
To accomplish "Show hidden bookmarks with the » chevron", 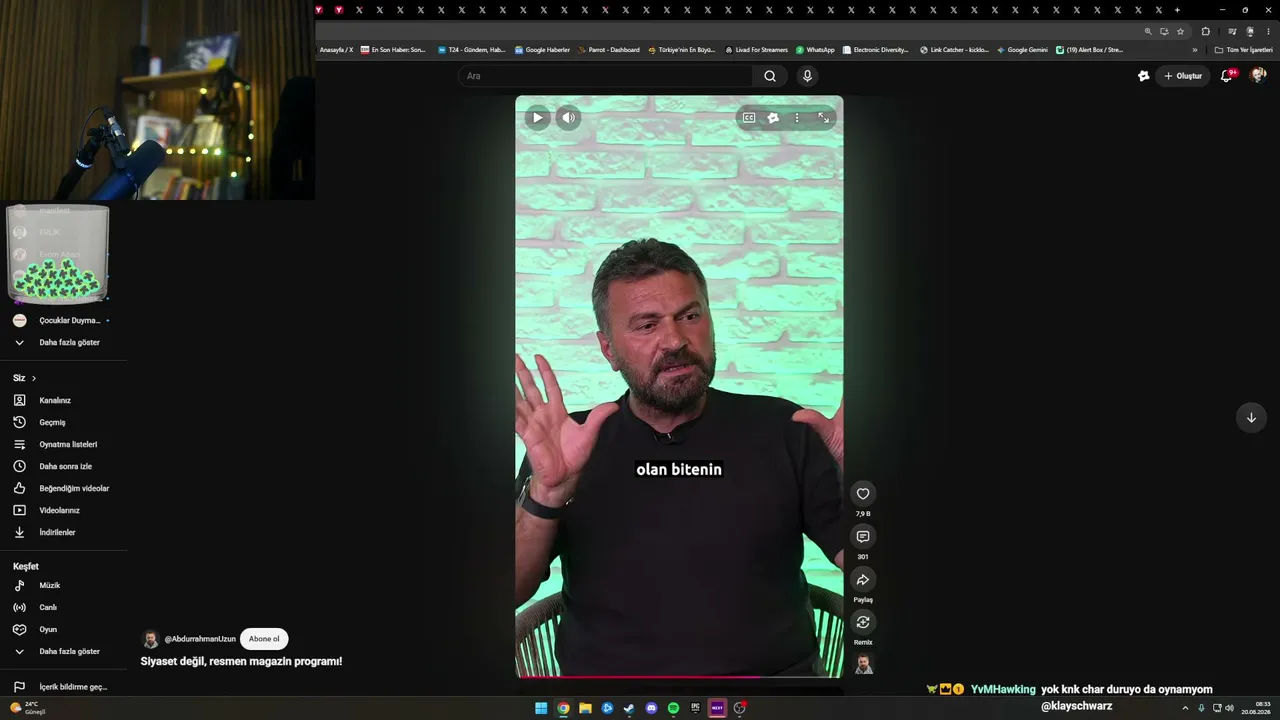I will (1194, 50).
